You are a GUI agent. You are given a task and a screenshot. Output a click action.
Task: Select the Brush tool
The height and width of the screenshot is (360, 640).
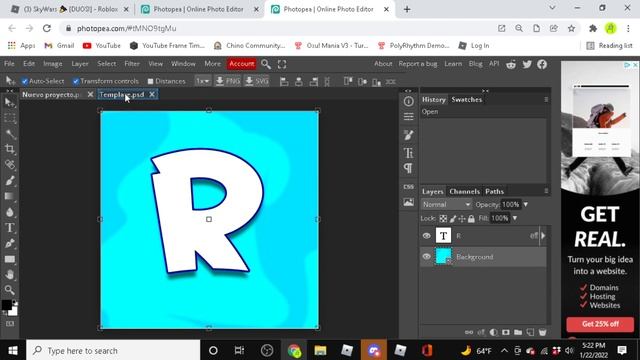pos(10,180)
